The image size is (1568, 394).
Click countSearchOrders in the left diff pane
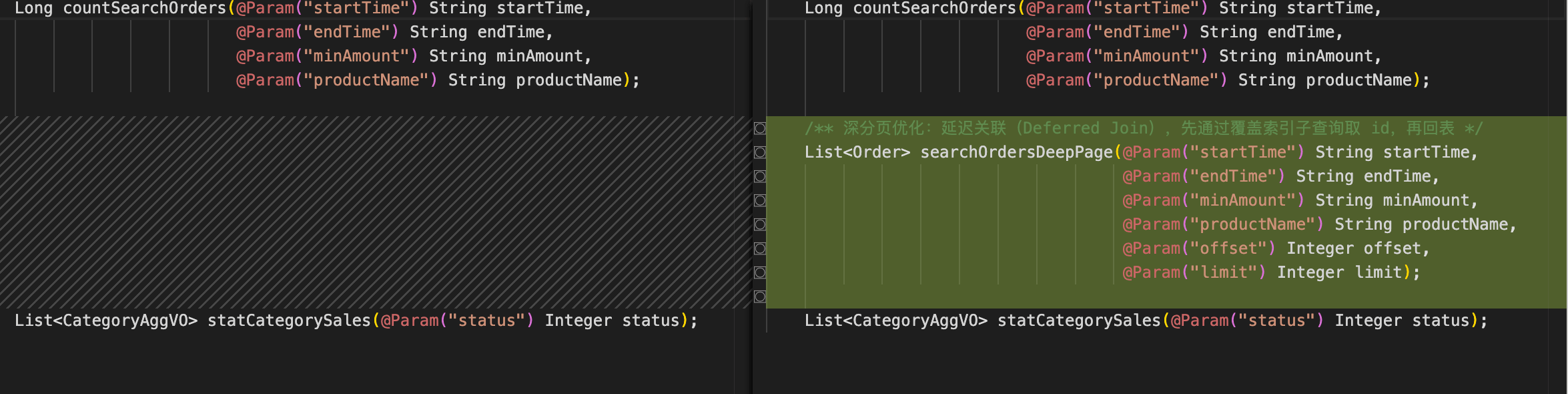pyautogui.click(x=144, y=9)
